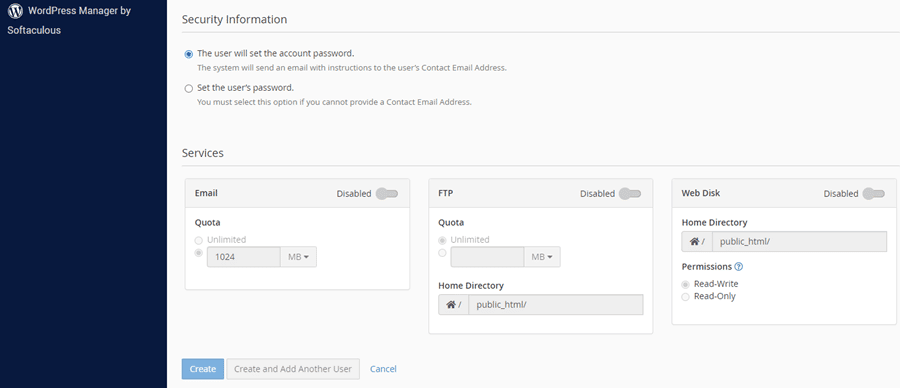Open the Permissions help icon
This screenshot has width=900, height=388.
tap(739, 267)
